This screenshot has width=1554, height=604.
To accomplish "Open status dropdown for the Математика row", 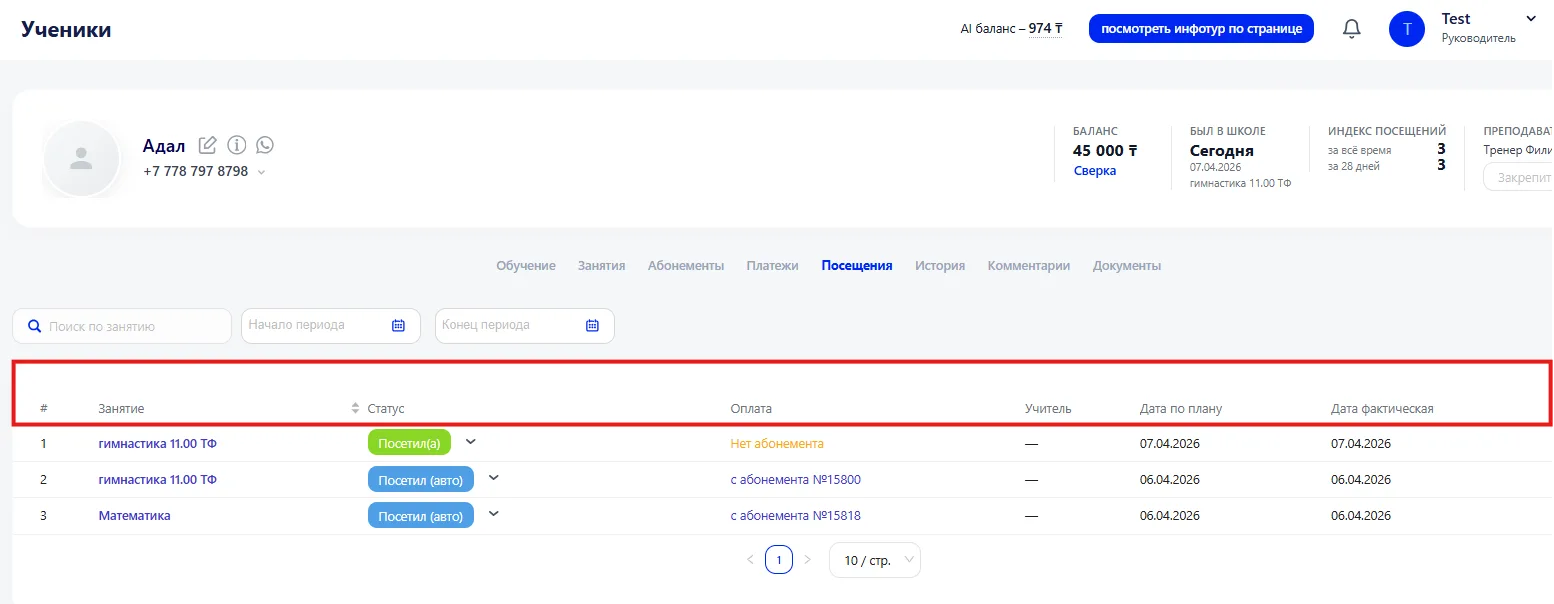I will coord(493,514).
